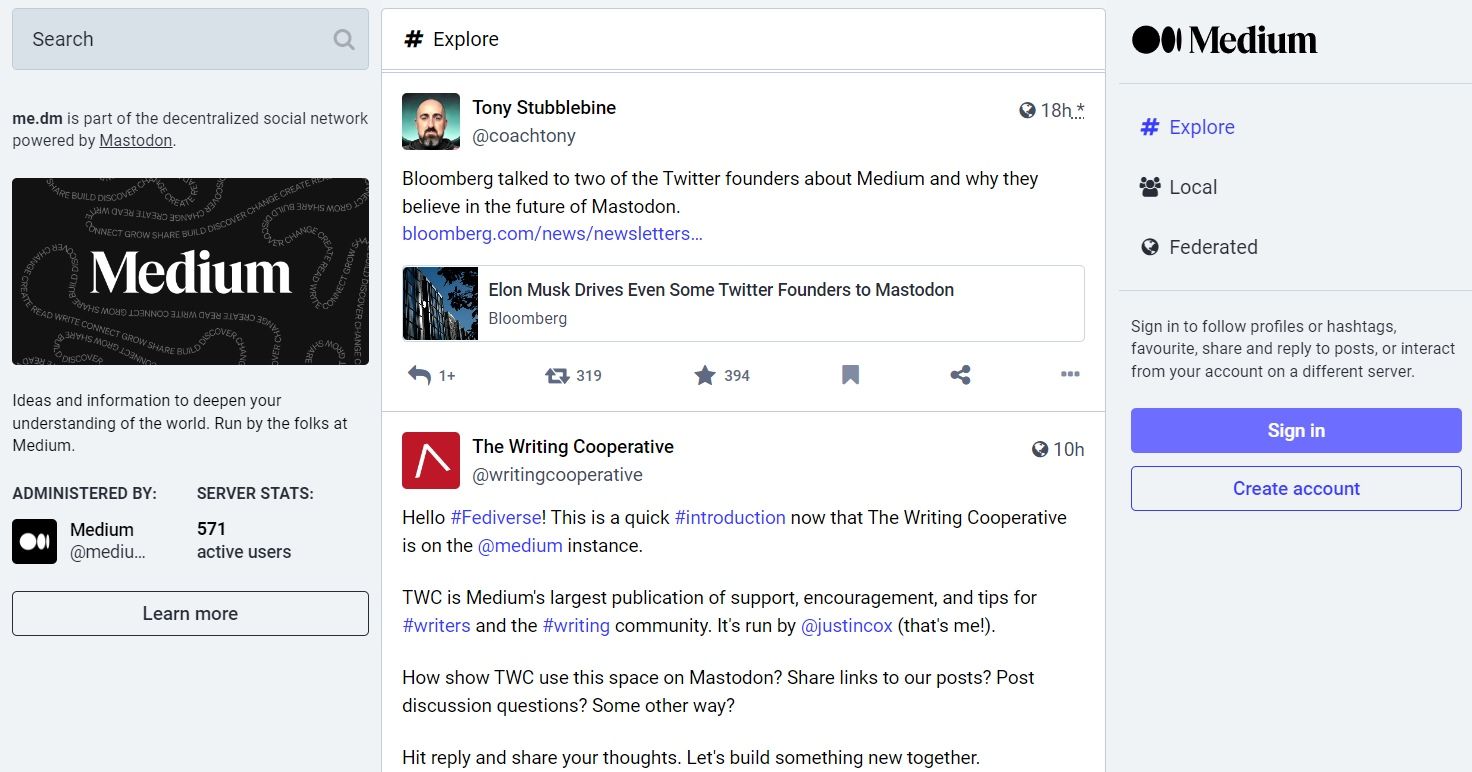
Task: Click the Learn more button
Action: [190, 613]
